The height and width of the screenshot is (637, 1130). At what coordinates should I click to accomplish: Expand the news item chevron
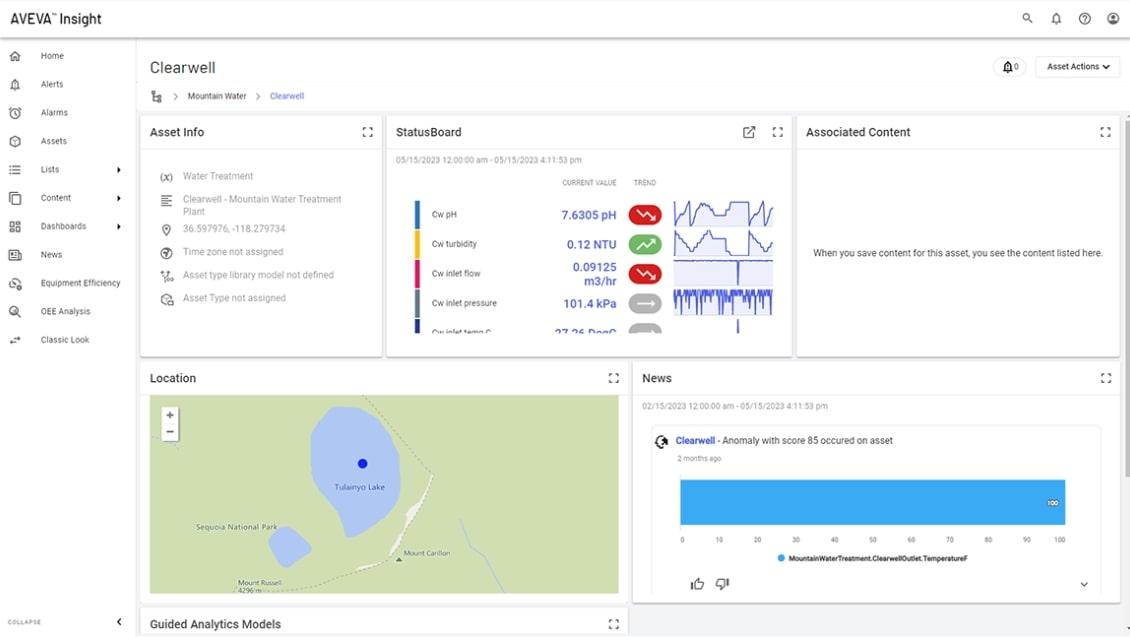coord(1084,585)
